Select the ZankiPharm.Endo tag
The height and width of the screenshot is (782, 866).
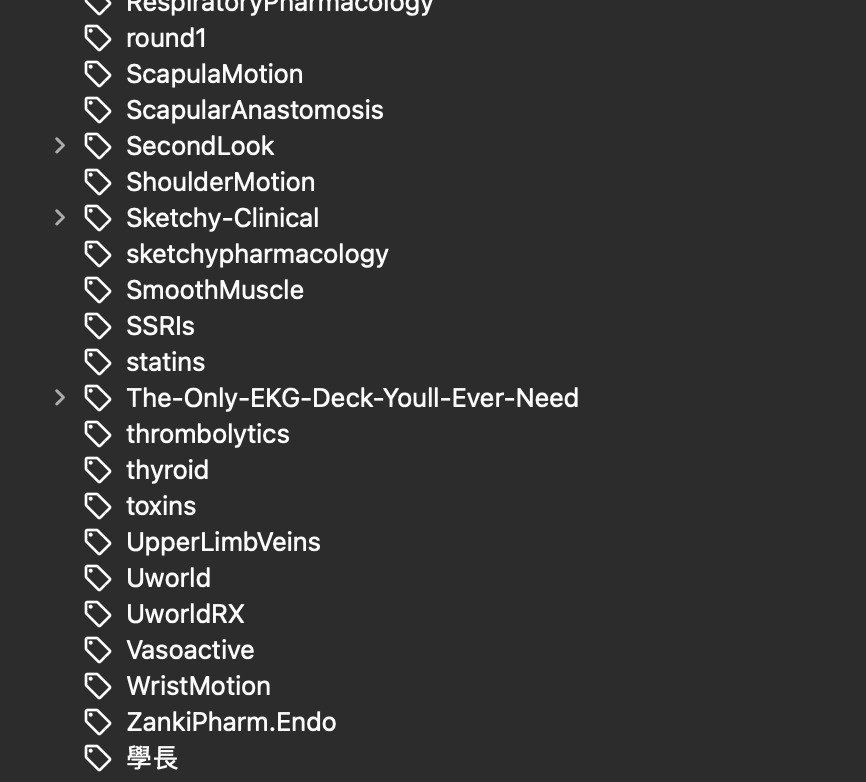[231, 722]
